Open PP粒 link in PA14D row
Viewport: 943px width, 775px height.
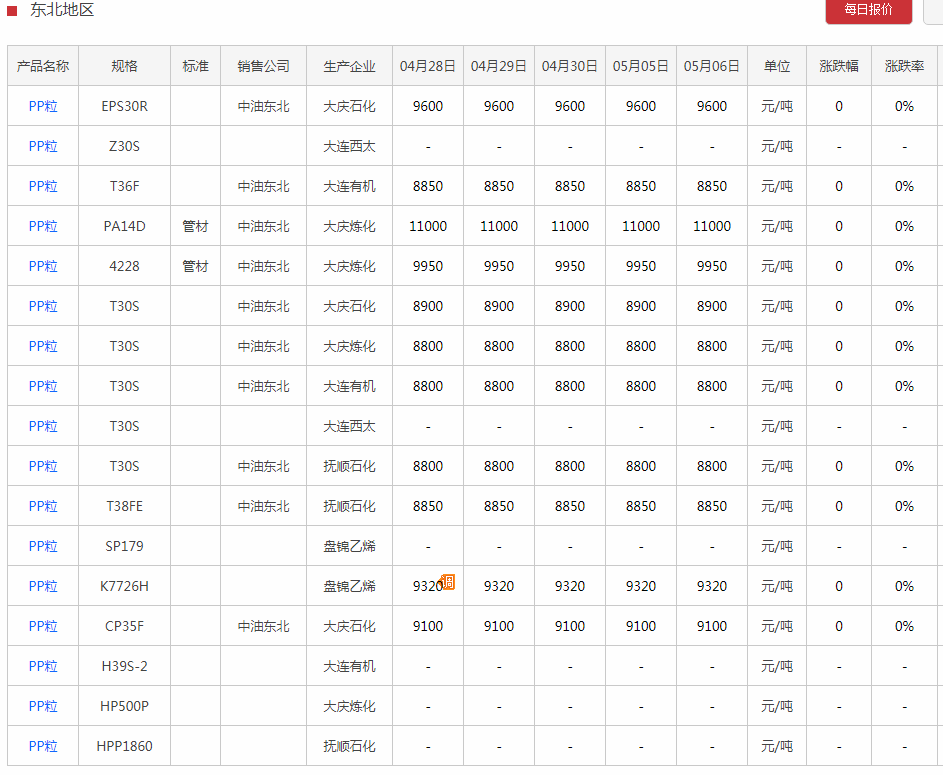(x=43, y=226)
